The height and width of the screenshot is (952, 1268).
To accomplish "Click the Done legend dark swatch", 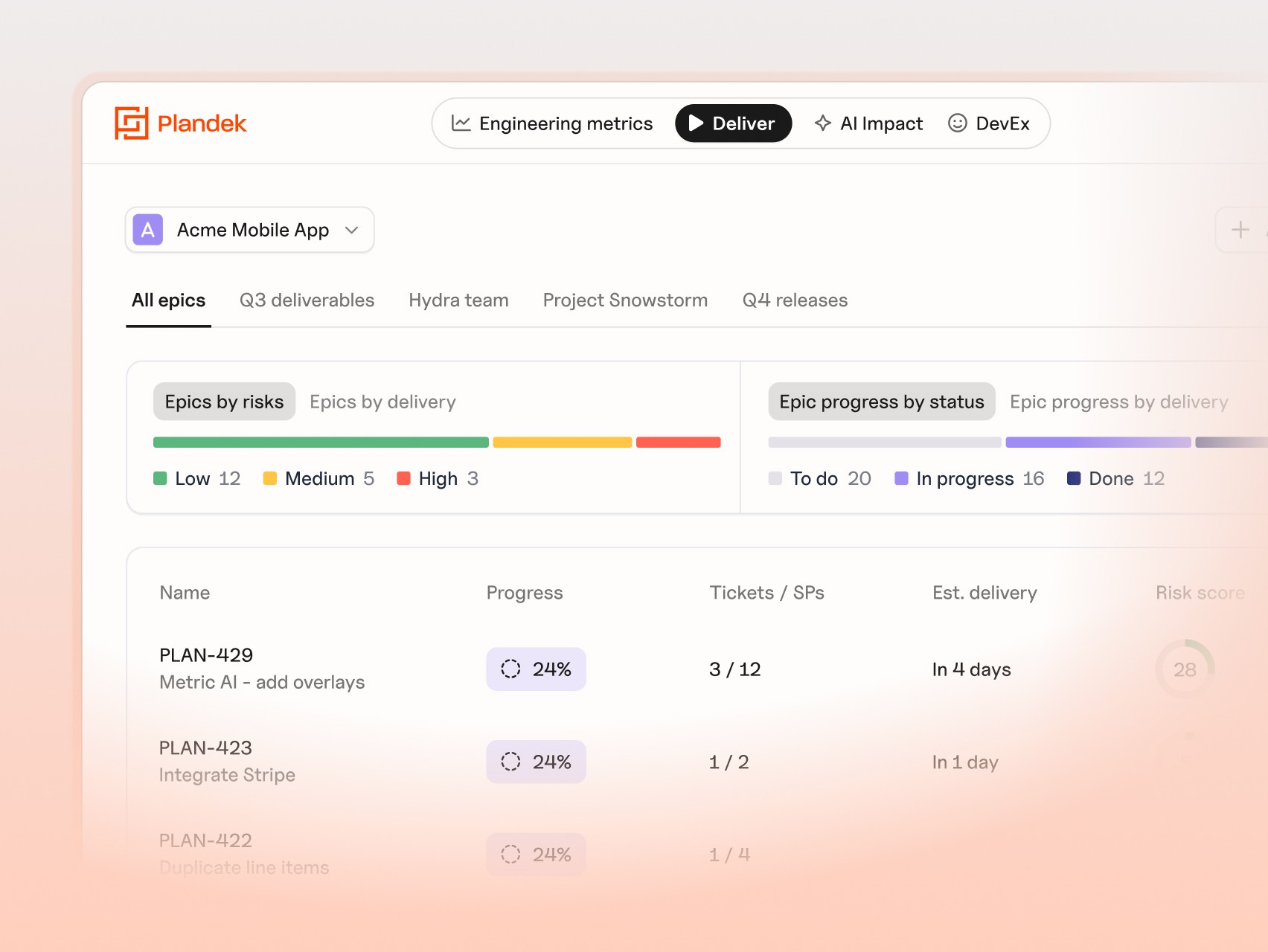I will click(x=1074, y=478).
